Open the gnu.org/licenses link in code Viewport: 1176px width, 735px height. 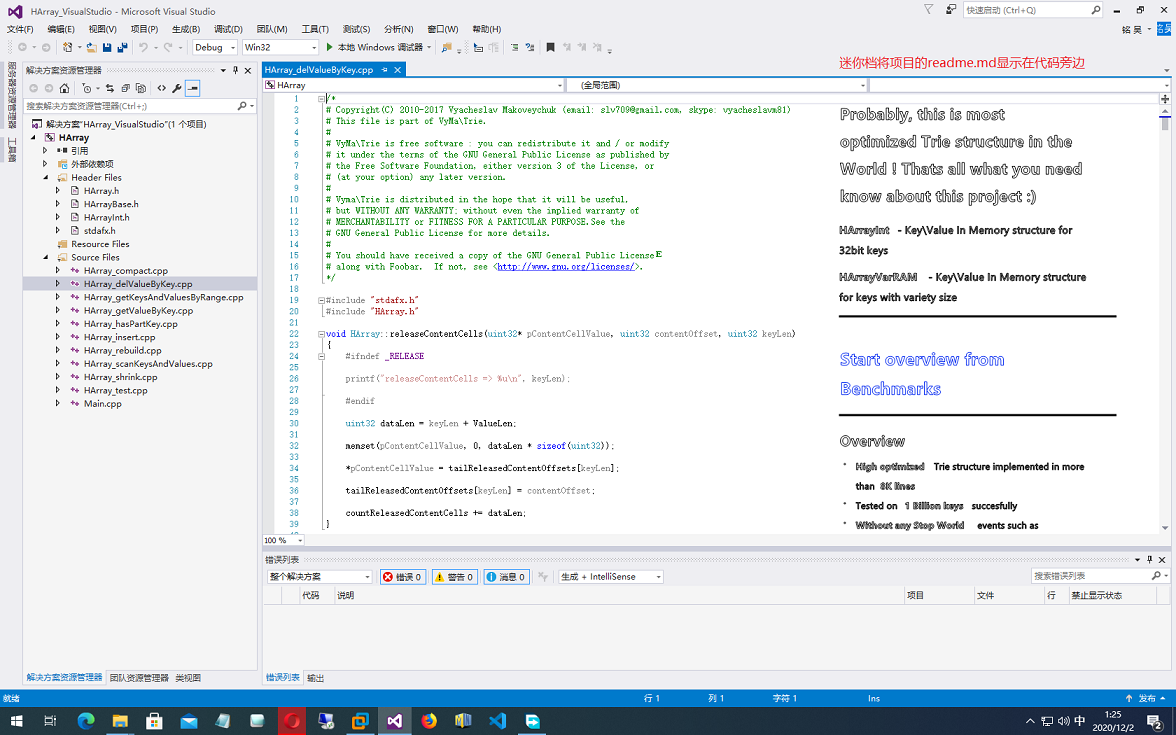[x=566, y=267]
